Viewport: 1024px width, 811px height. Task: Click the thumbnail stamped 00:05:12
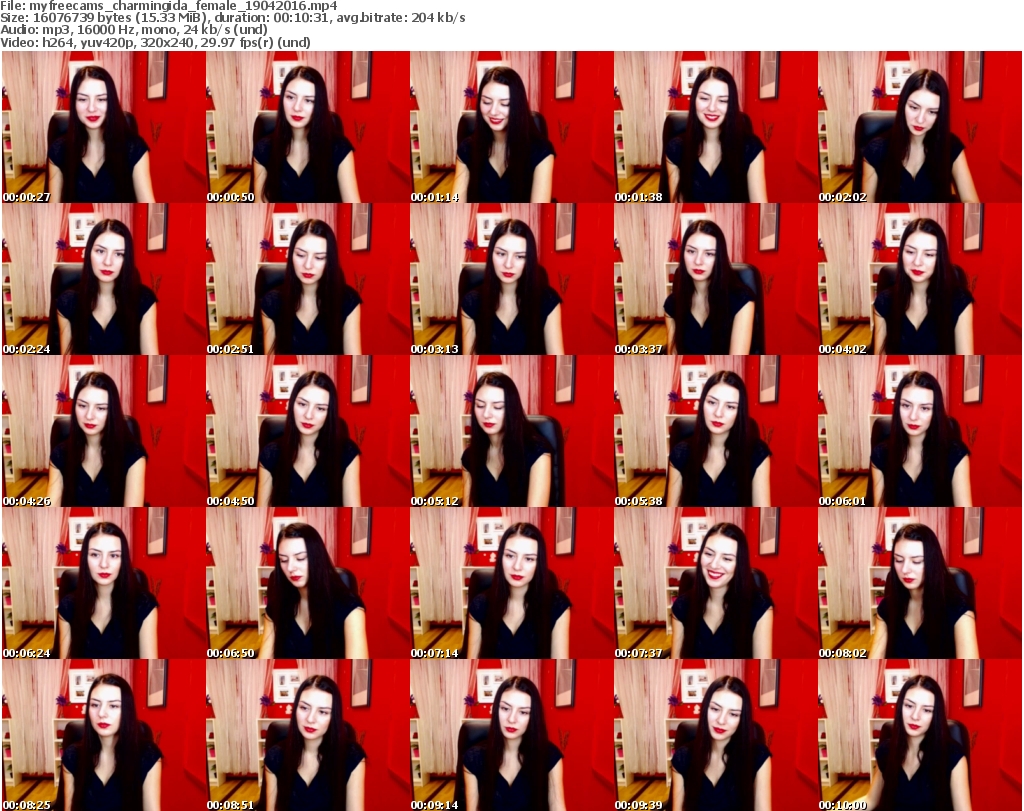(511, 432)
